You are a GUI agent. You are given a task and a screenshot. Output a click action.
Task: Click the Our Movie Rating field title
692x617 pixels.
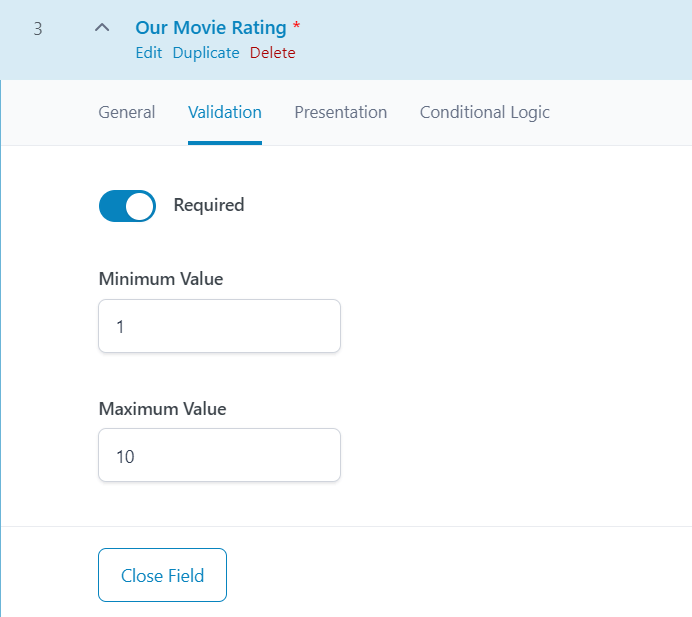coord(210,28)
